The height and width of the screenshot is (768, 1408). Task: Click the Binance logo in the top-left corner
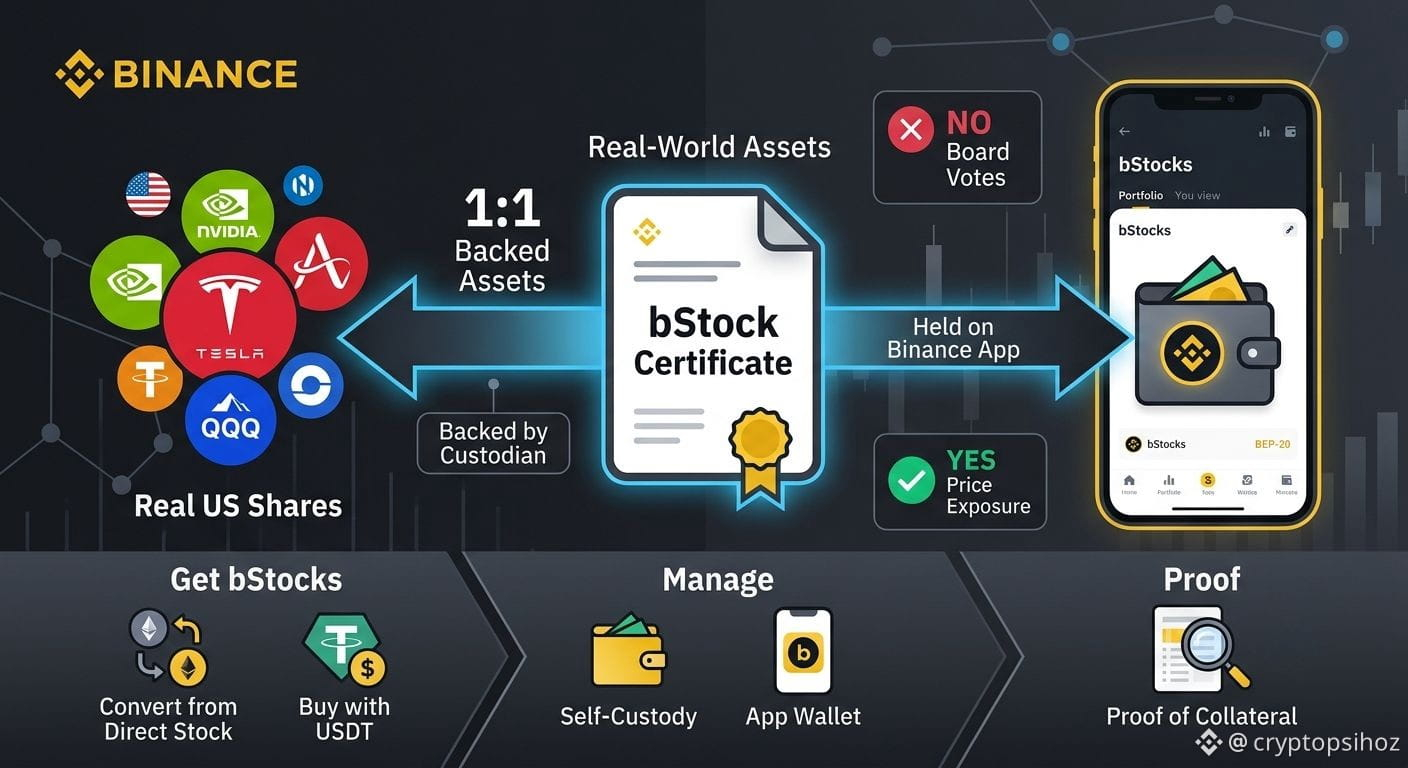click(176, 74)
